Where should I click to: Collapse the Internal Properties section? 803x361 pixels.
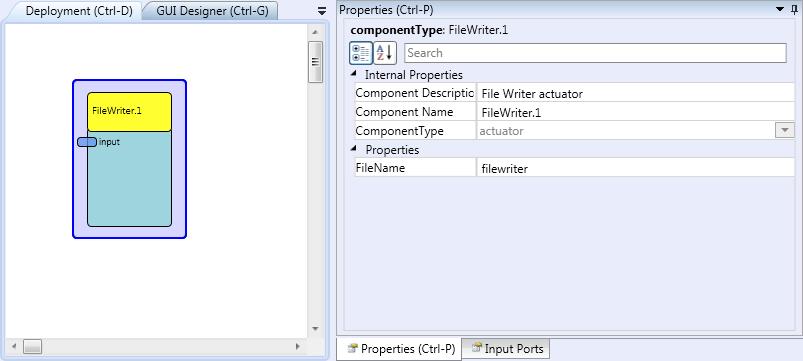click(x=353, y=74)
